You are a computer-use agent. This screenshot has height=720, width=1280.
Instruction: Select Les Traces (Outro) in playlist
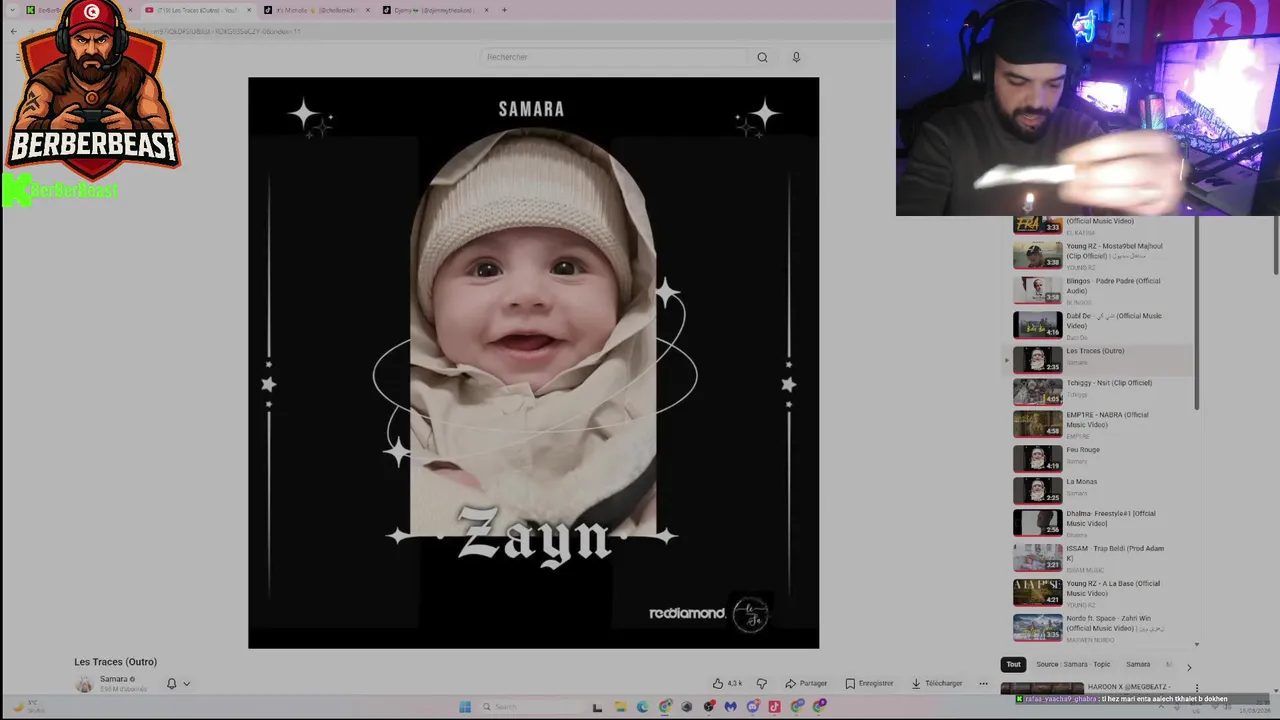tap(1098, 359)
